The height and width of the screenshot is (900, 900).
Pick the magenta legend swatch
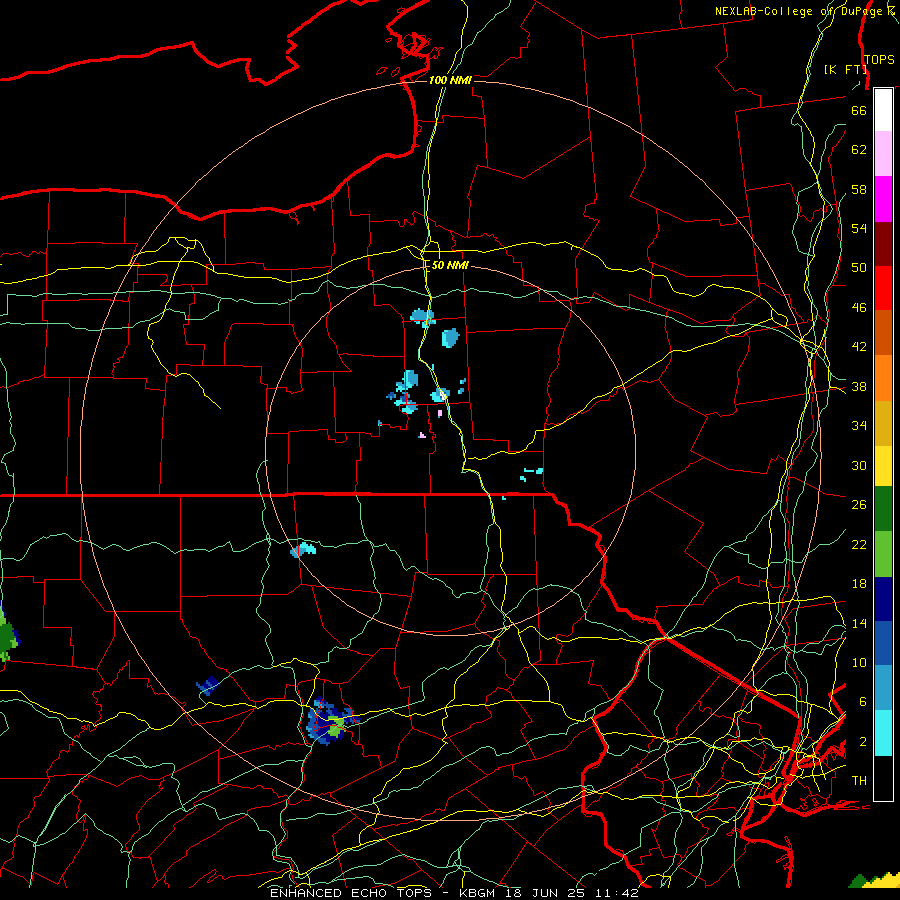point(883,199)
